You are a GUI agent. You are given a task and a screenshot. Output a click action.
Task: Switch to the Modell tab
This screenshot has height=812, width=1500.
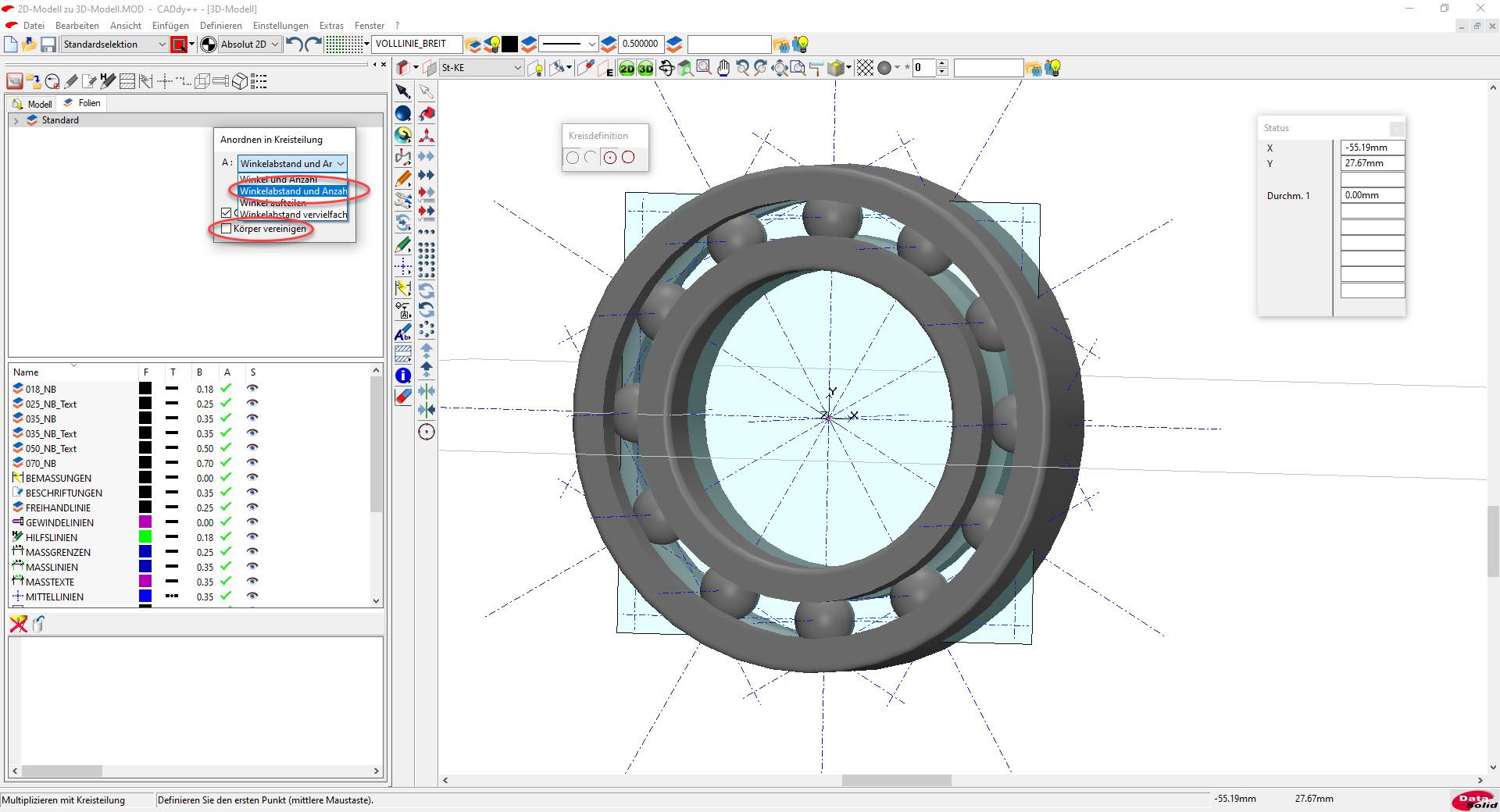[x=33, y=104]
